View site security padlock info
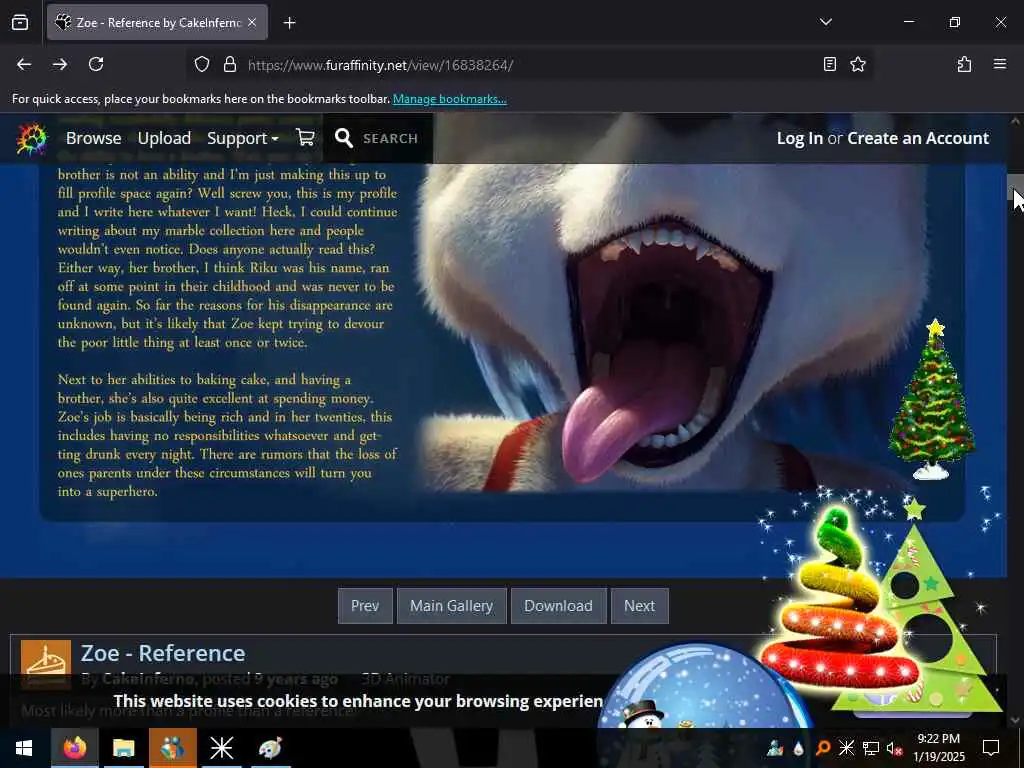Image resolution: width=1024 pixels, height=768 pixels. [x=229, y=64]
